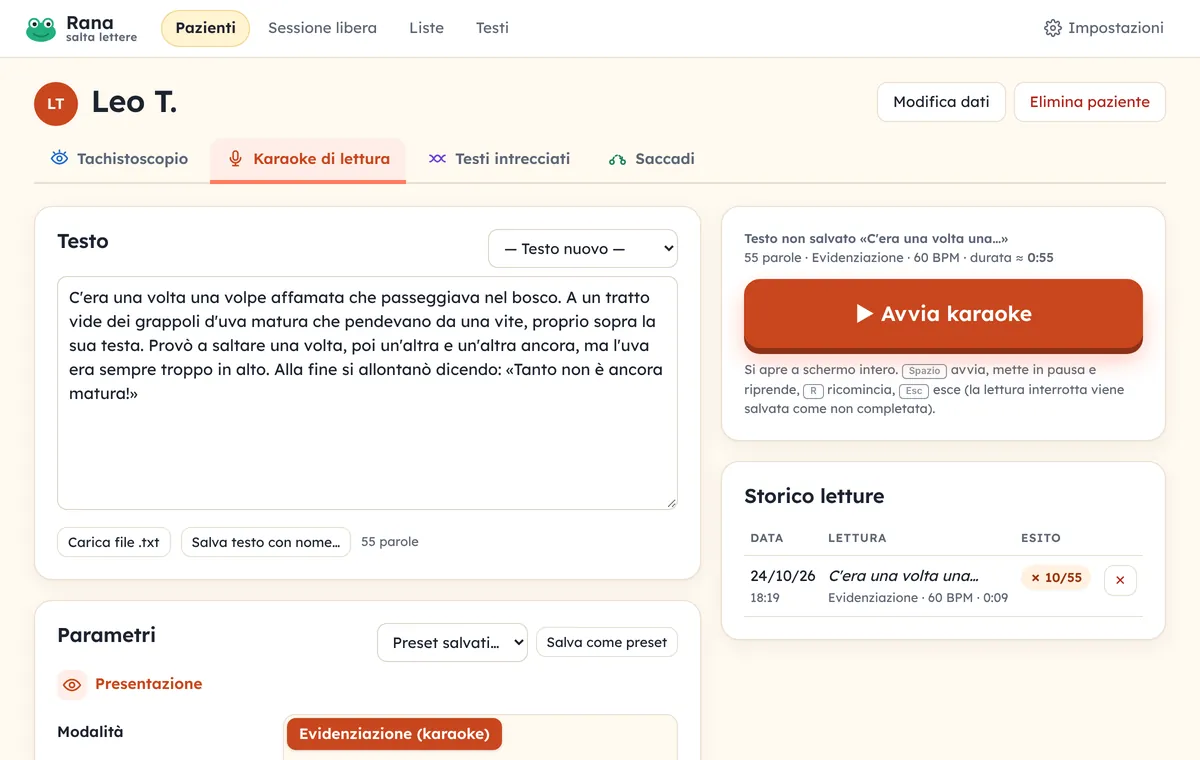Select the Karaoke di lettura tab
This screenshot has width=1200, height=760.
pyautogui.click(x=308, y=159)
